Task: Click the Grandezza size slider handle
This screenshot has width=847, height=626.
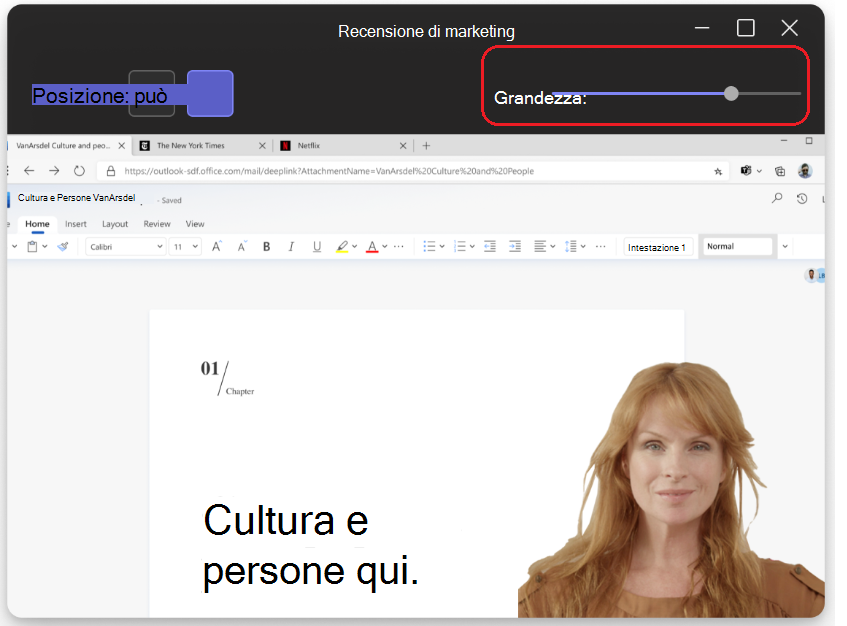Action: click(731, 93)
